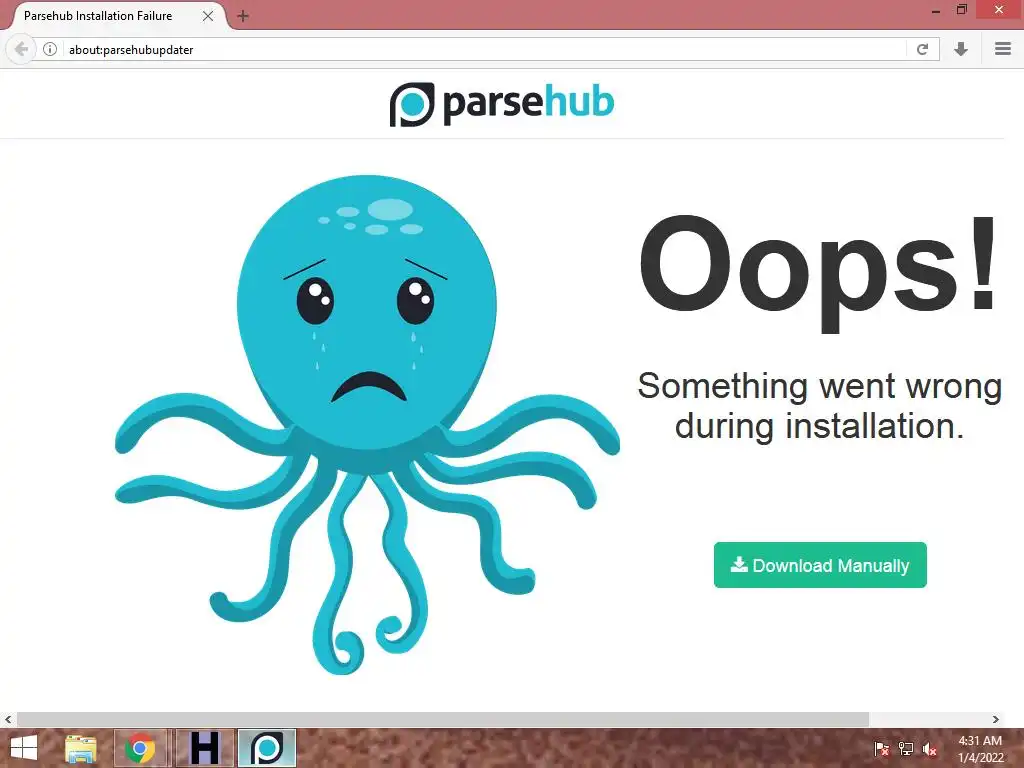Click the network status tray icon
This screenshot has height=768, width=1024.
click(906, 749)
